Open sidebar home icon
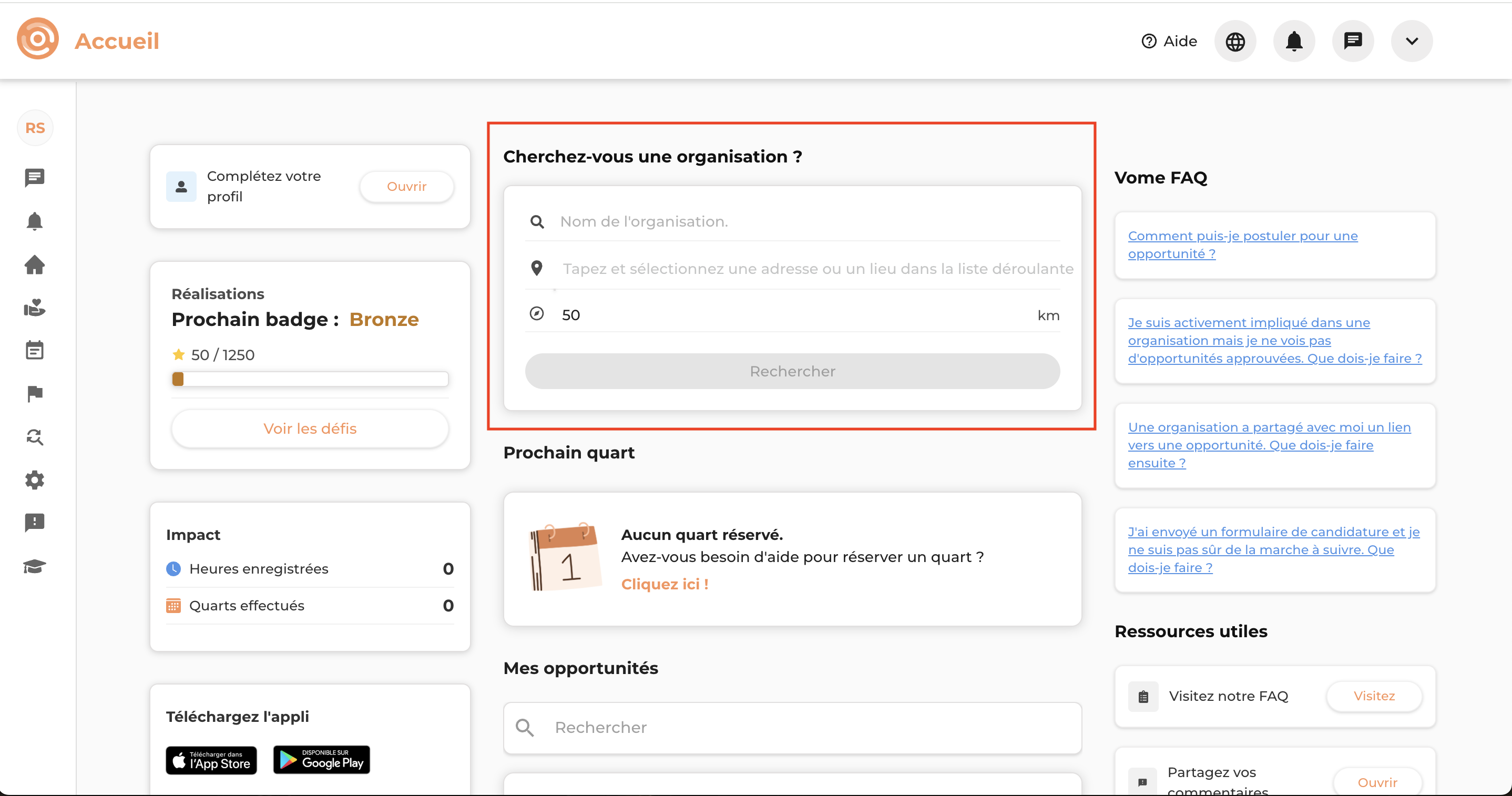The image size is (1512, 796). (35, 265)
